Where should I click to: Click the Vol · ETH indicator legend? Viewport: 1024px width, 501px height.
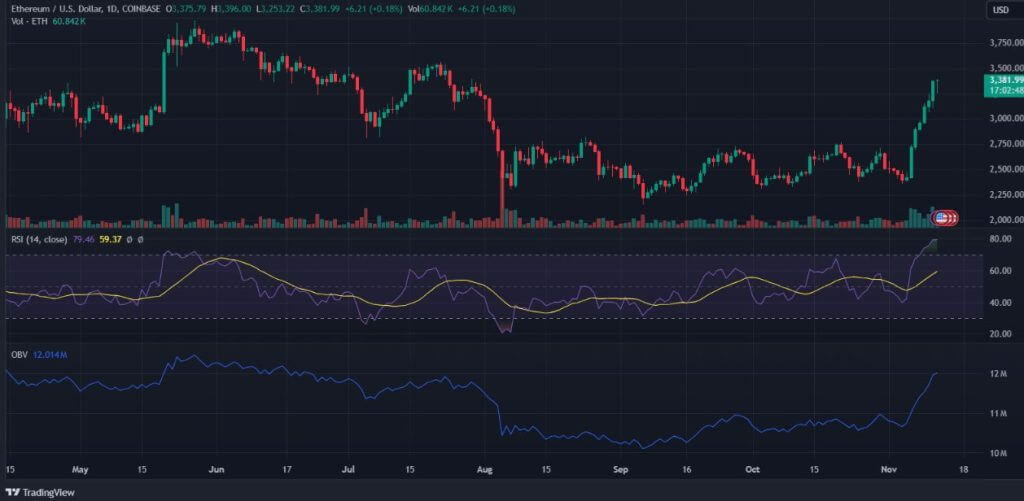28,22
